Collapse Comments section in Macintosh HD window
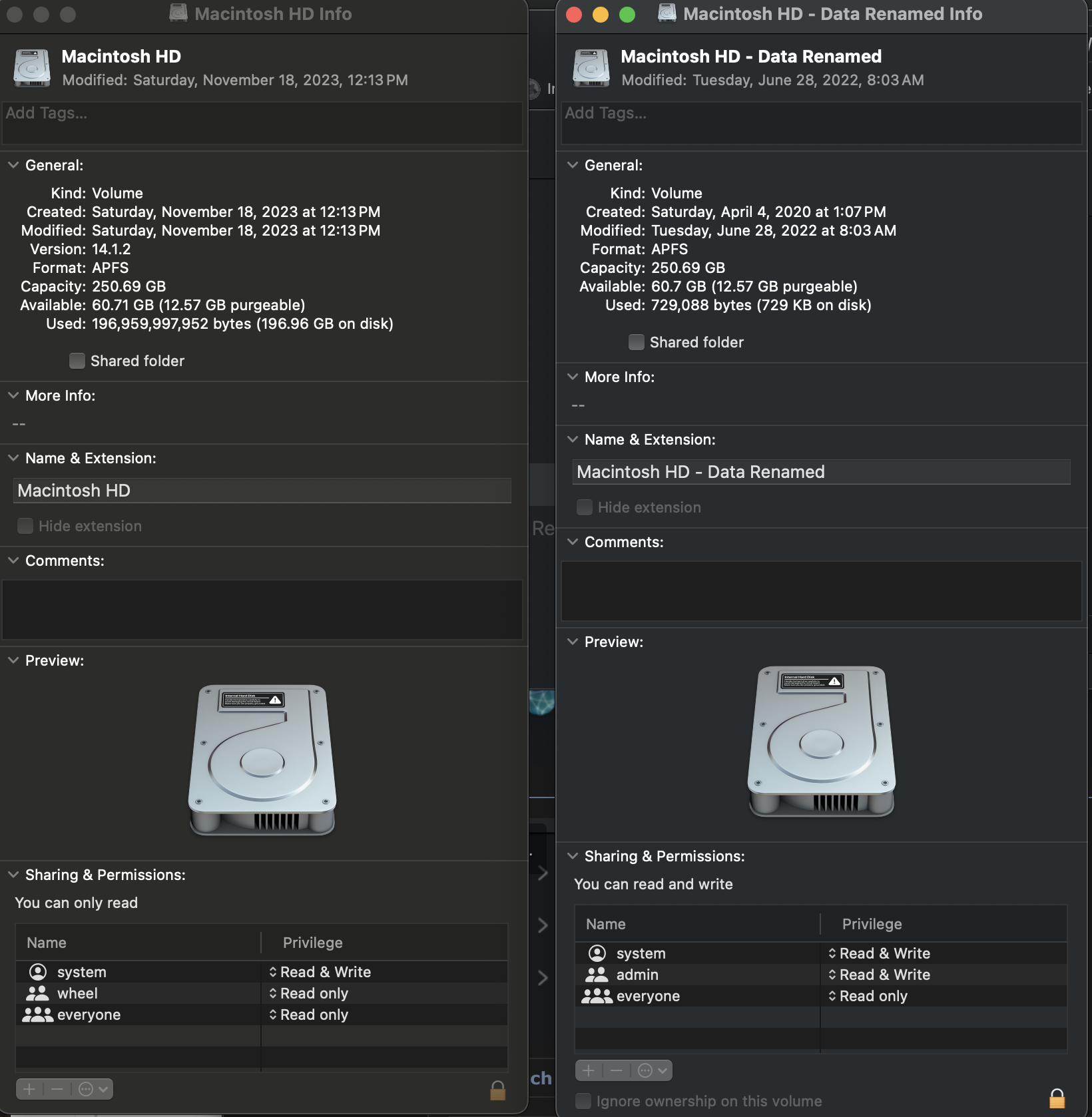The image size is (1092, 1117). pos(13,560)
